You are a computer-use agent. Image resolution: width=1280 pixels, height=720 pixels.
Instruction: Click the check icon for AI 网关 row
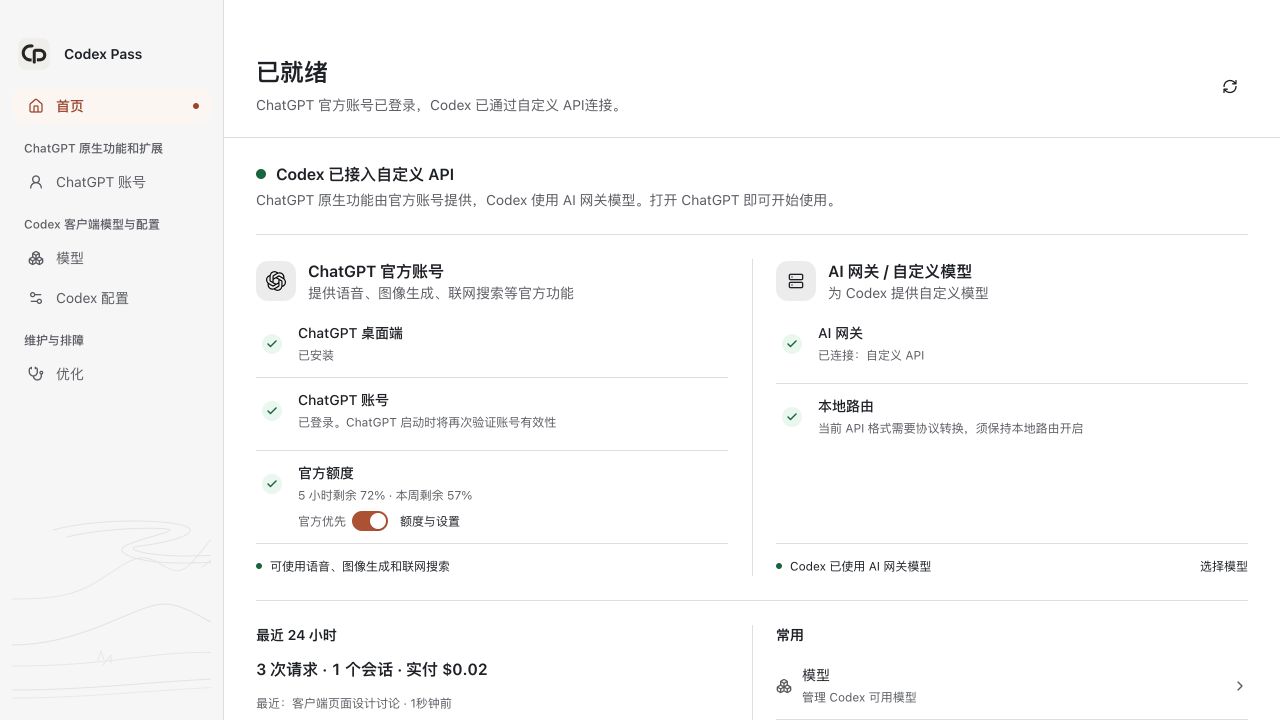(792, 344)
